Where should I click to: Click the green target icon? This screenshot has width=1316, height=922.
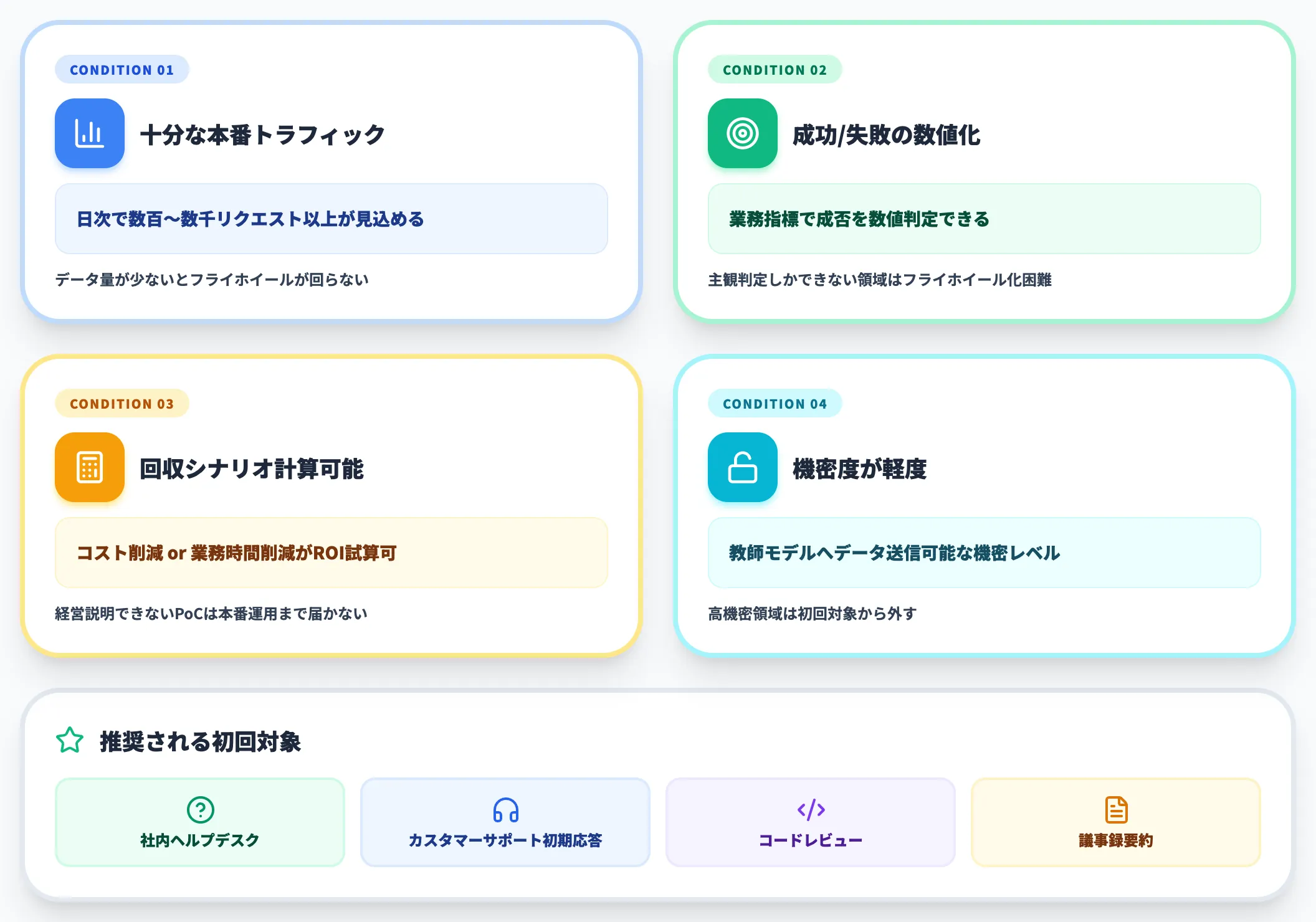click(x=743, y=133)
